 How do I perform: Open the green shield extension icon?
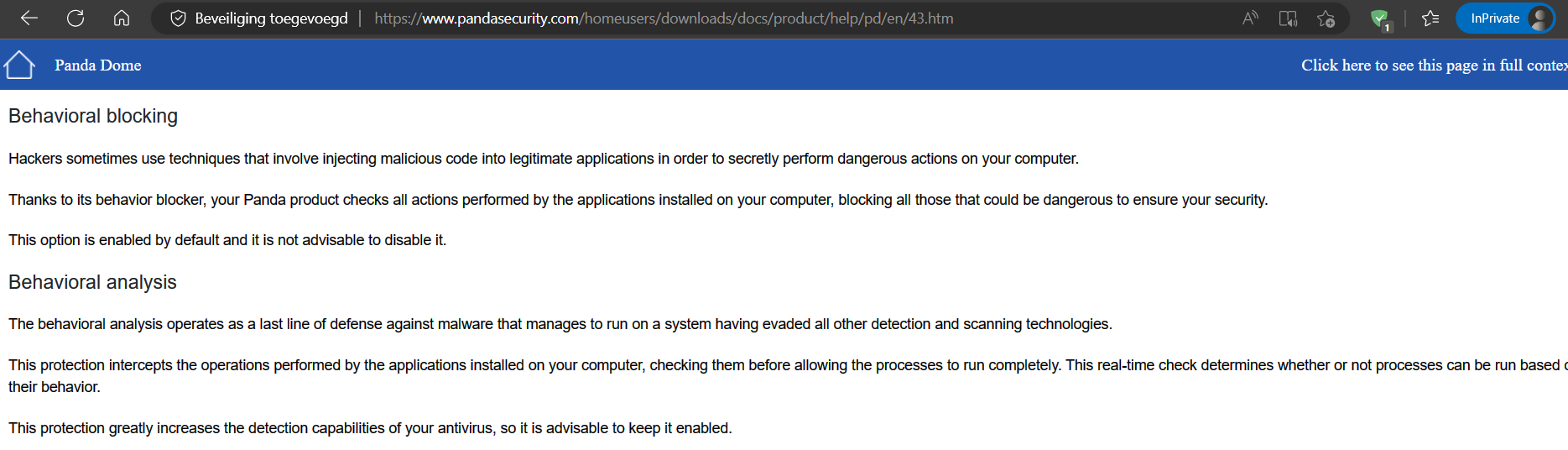coord(1379,18)
